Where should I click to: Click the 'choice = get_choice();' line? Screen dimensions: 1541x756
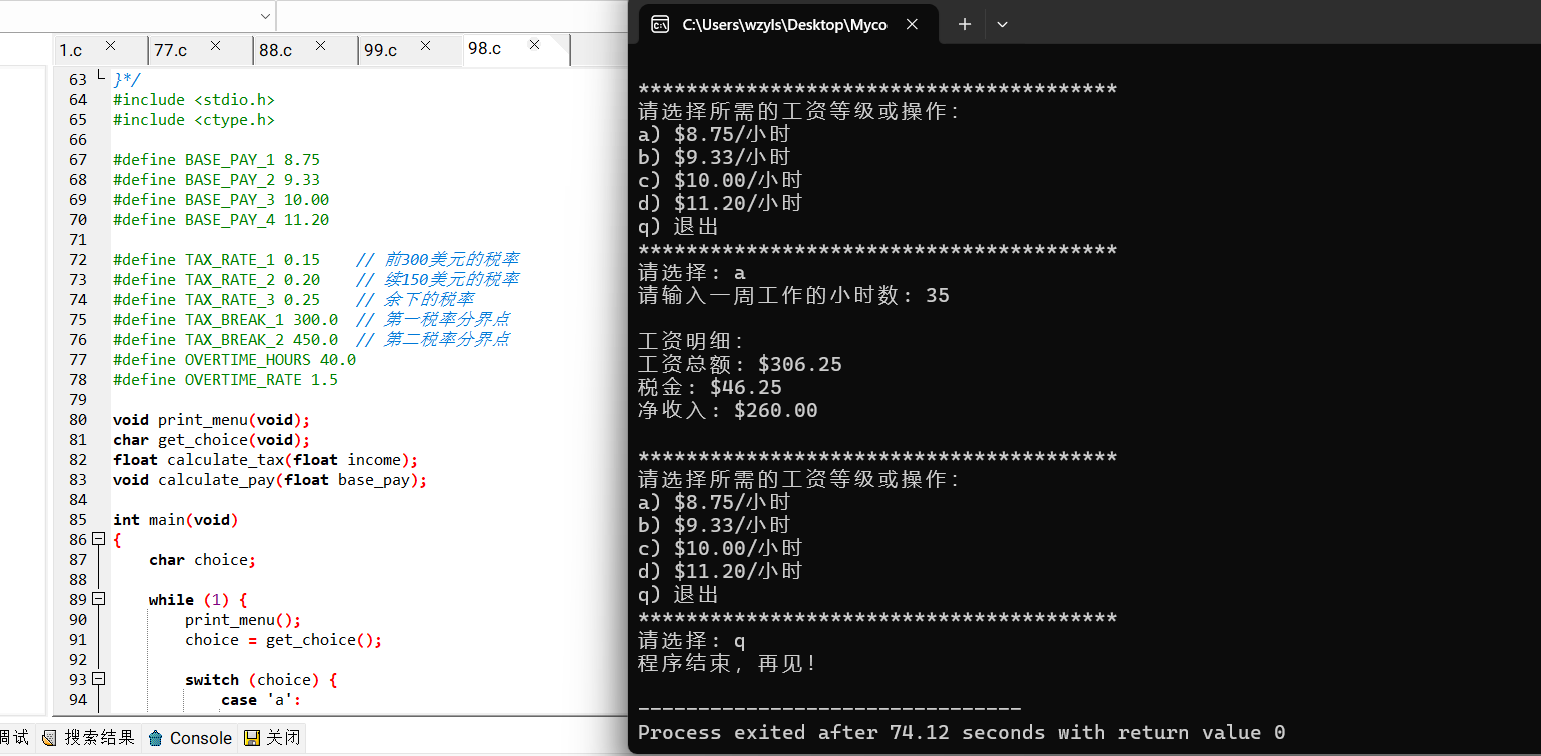click(284, 640)
